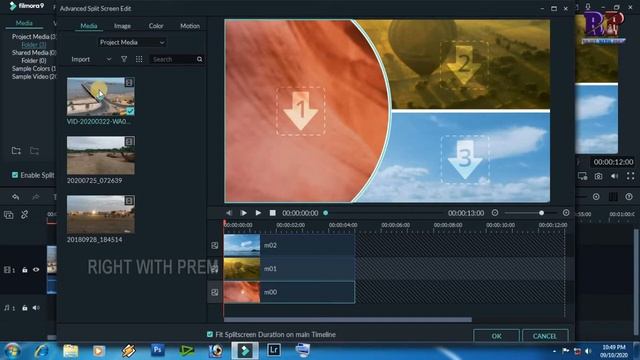Zoom out the split screen timeline

pos(495,213)
